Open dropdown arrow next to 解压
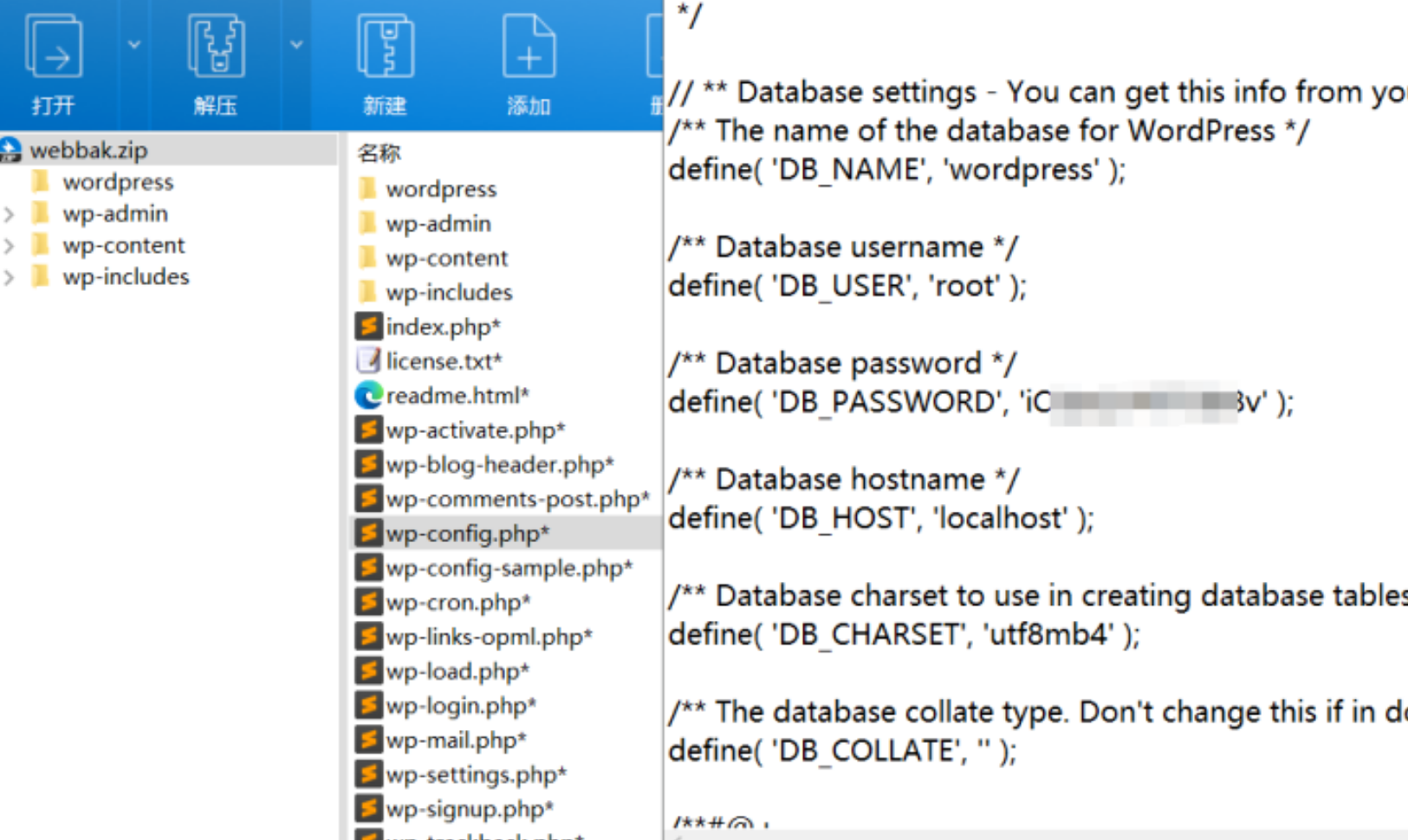1408x840 pixels. tap(296, 44)
